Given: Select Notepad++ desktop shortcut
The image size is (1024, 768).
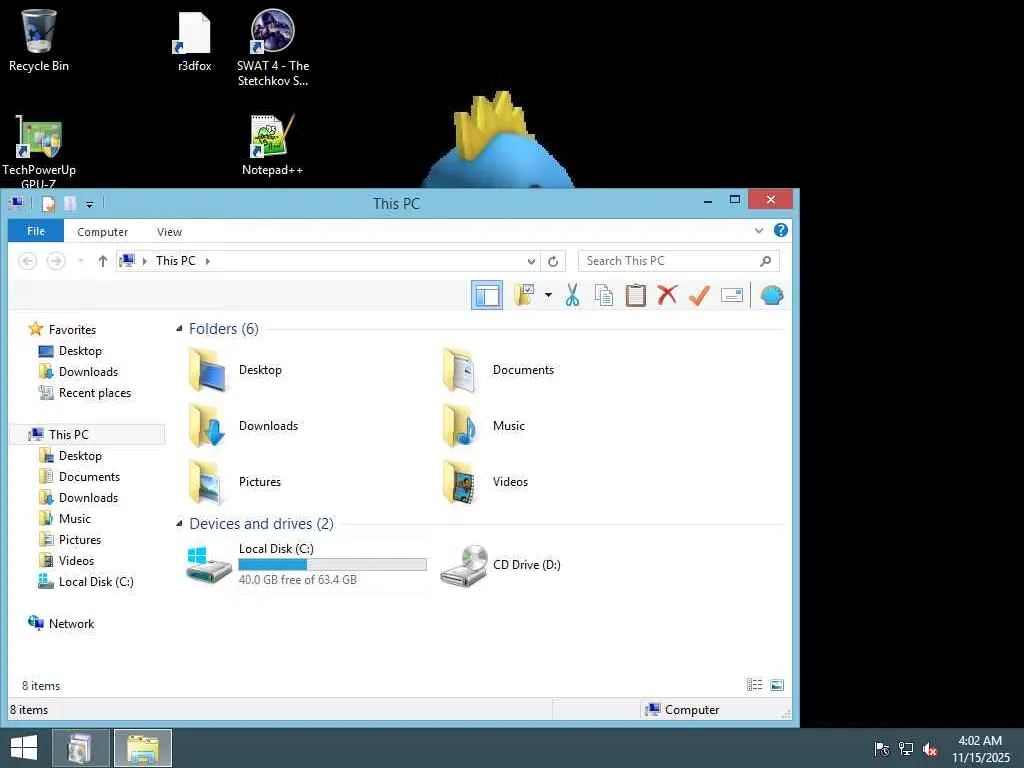Looking at the screenshot, I should click(272, 146).
